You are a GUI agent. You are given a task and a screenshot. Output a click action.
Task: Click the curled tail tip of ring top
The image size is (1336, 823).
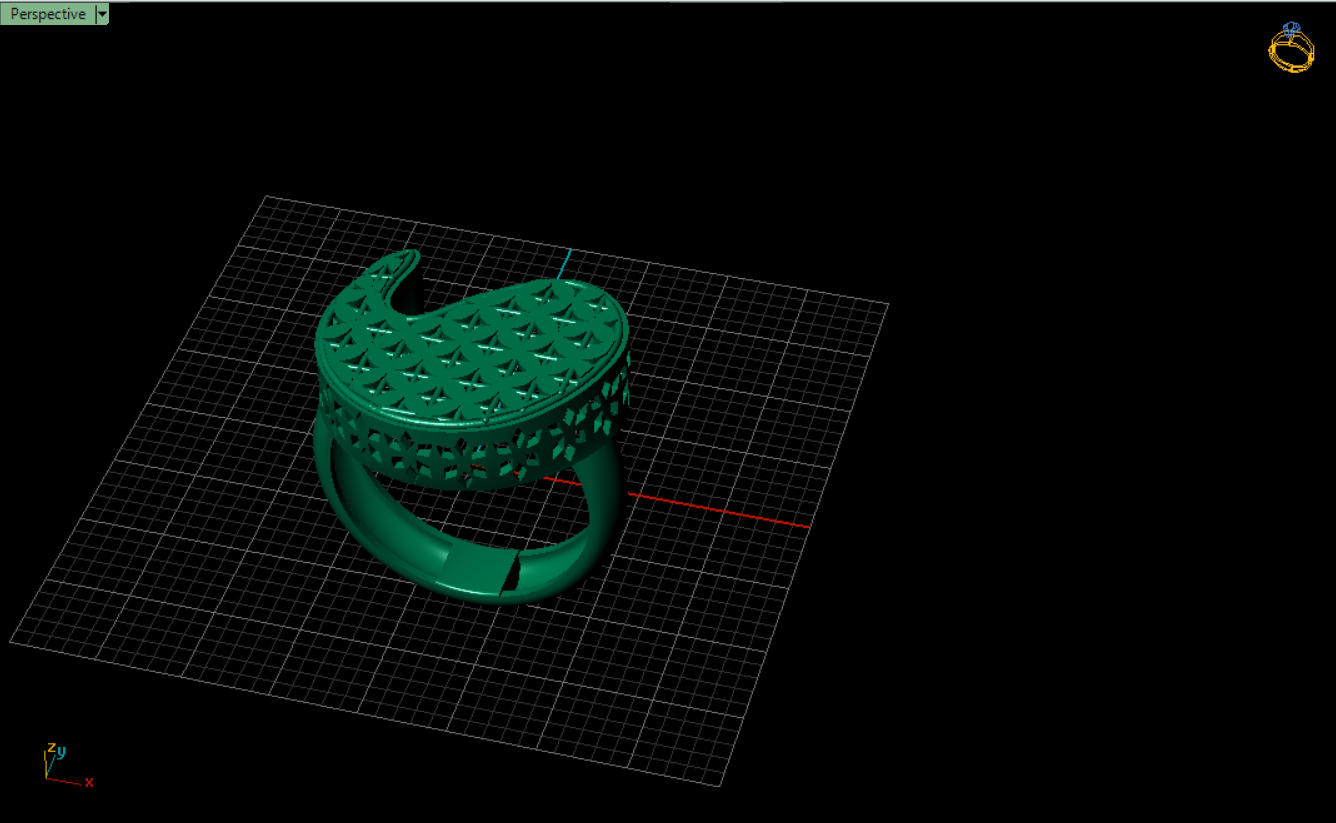405,259
